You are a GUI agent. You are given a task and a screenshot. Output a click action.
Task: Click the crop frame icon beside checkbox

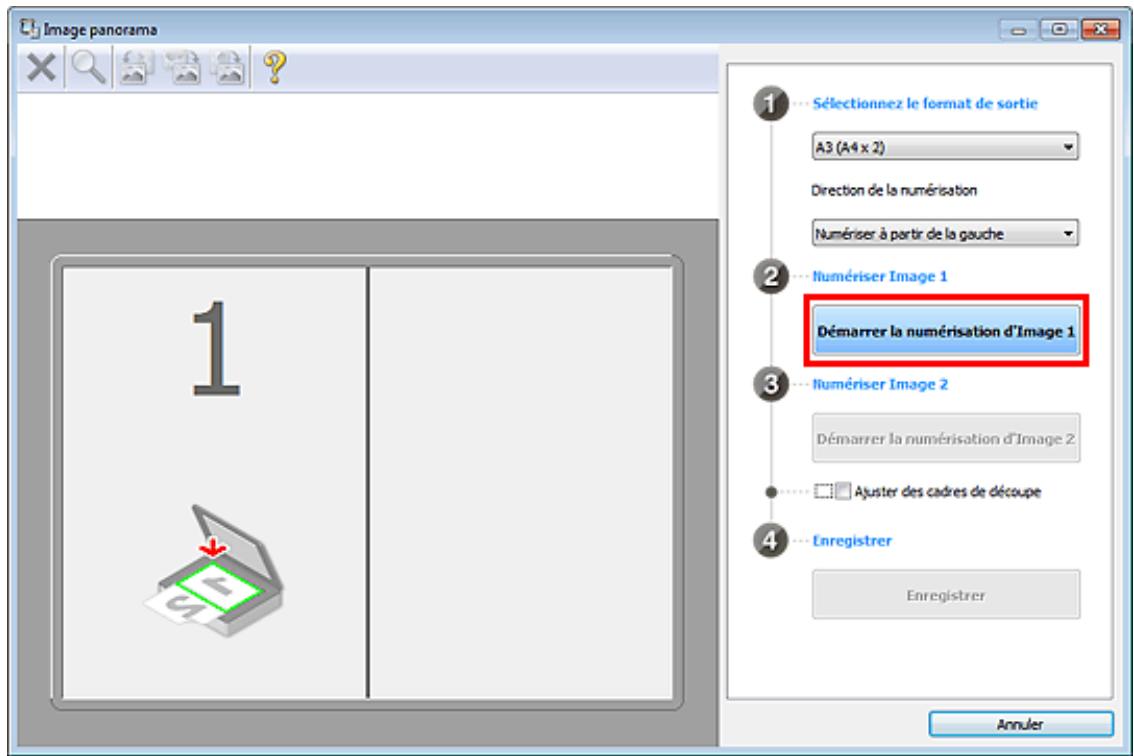(823, 491)
